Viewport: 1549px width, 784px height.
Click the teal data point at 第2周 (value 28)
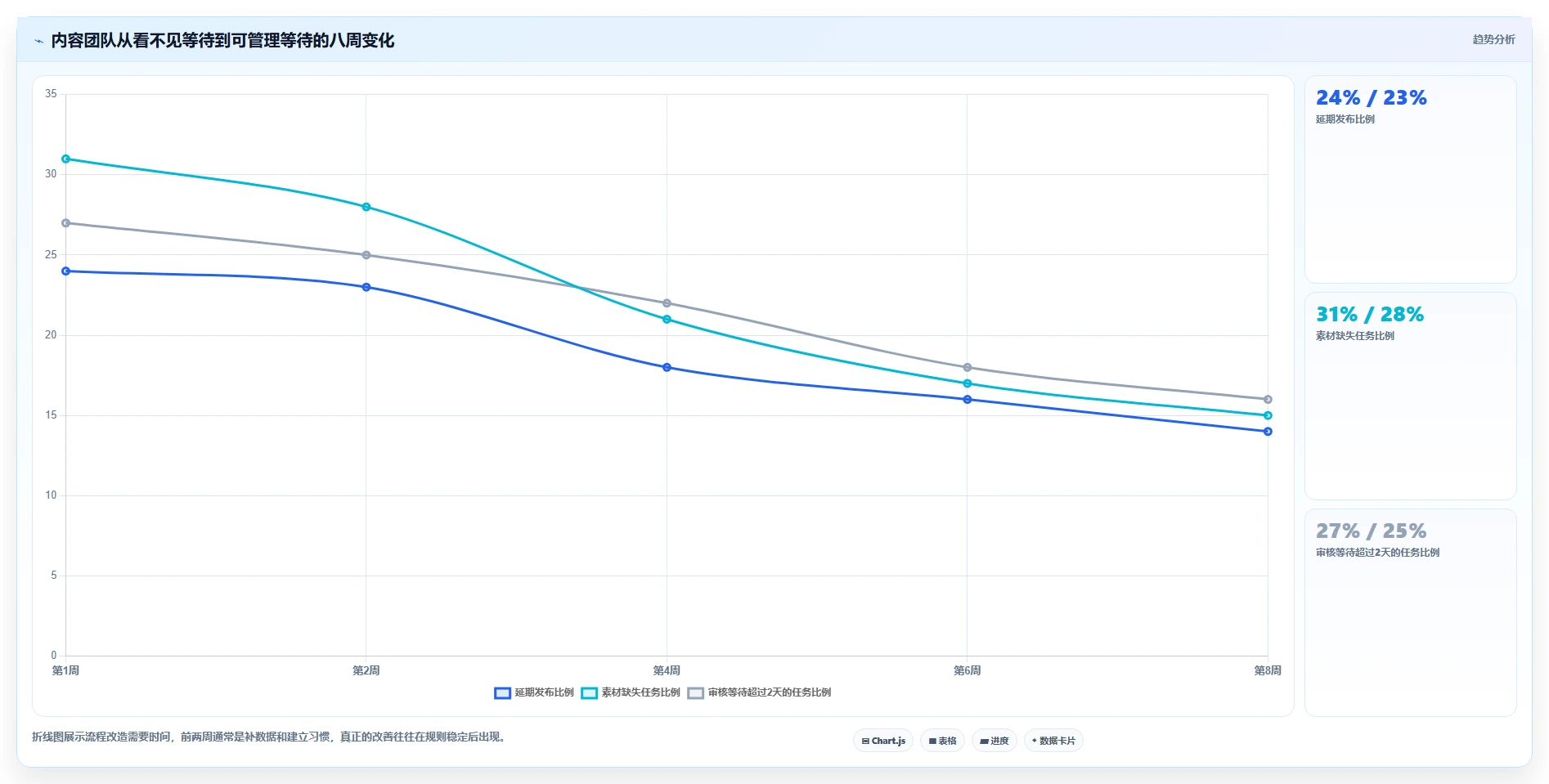click(366, 207)
